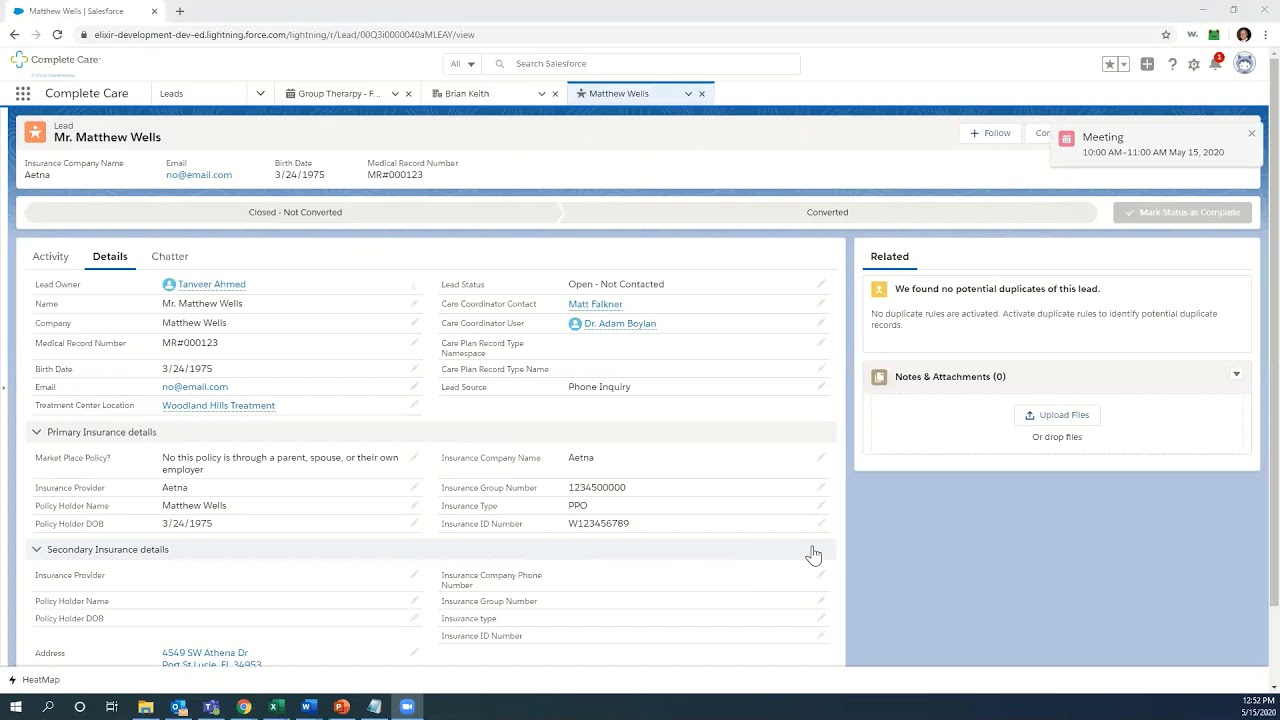
Task: Open Lead Owner Tanweer Ahmed link
Action: coord(212,284)
